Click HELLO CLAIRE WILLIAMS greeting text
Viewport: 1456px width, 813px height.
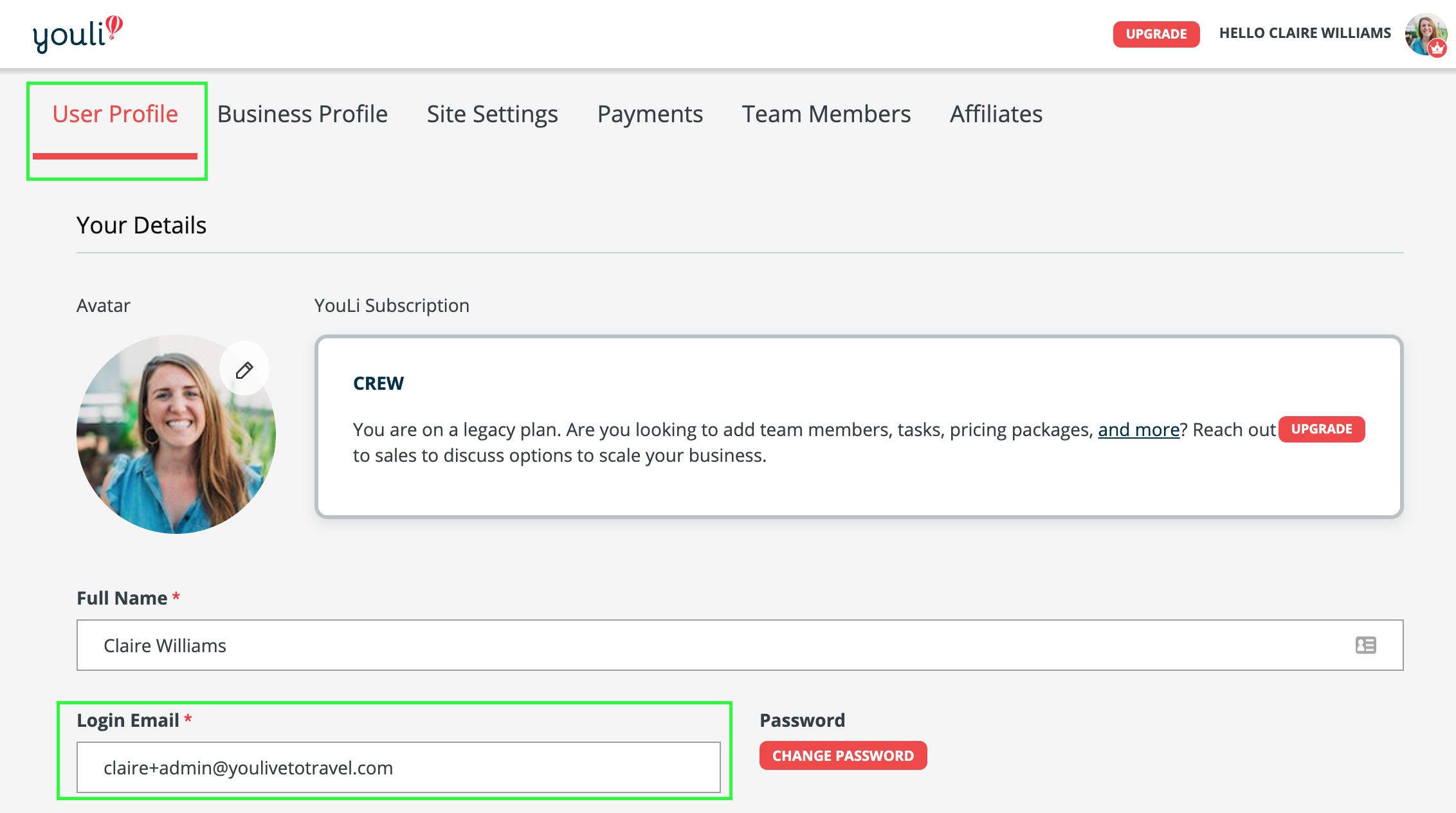coord(1305,33)
